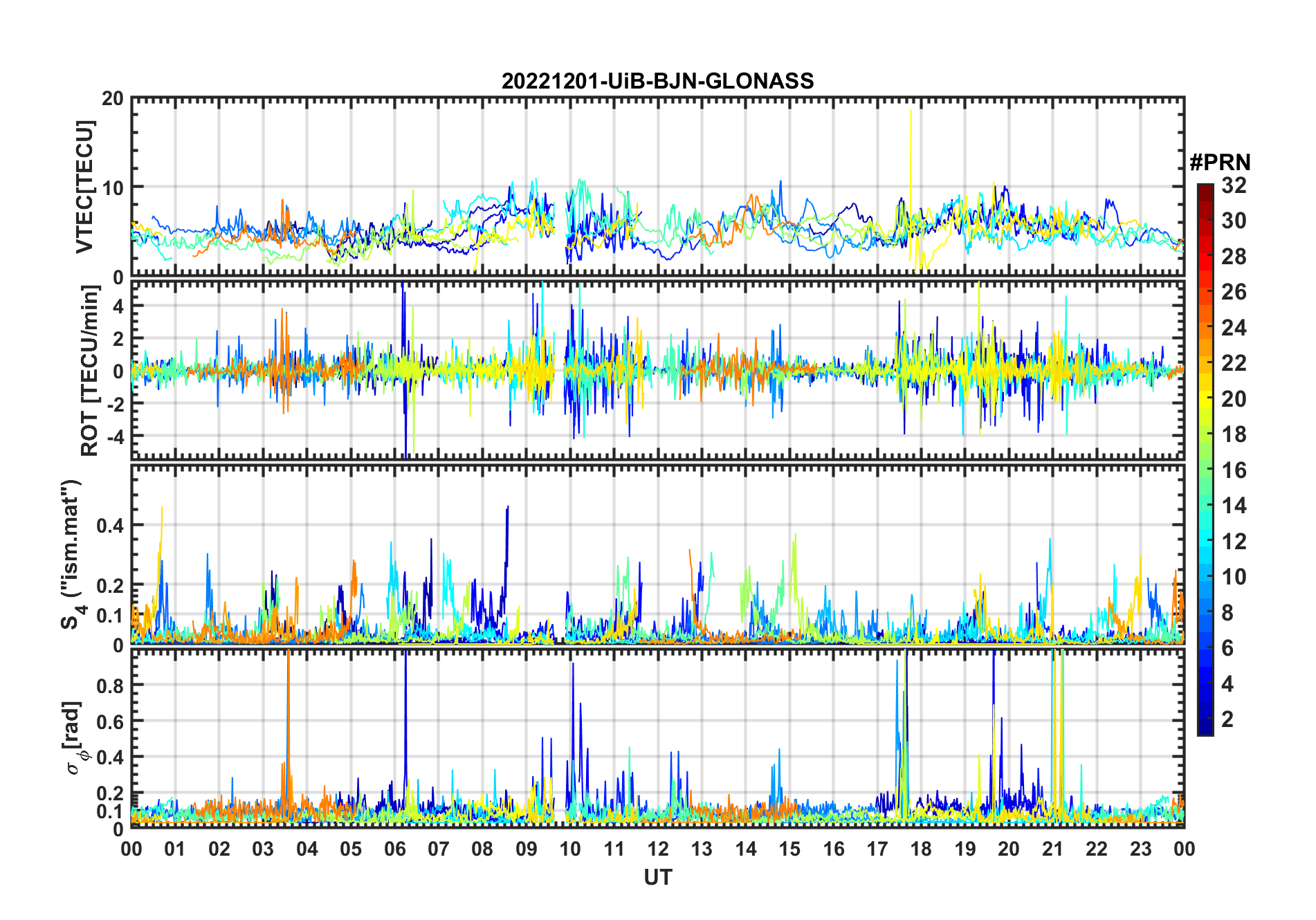Click S4 axis tick label 0.2
This screenshot has height=920, width=1316.
point(110,585)
